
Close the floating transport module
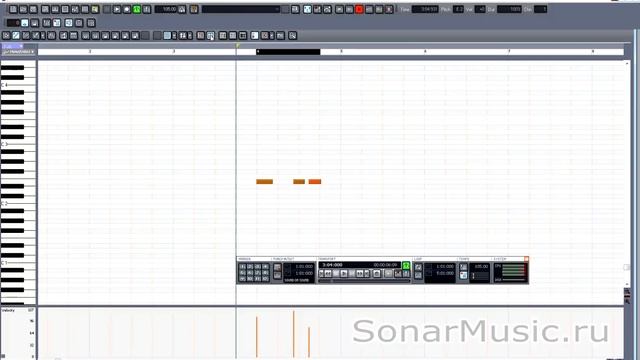pos(526,259)
